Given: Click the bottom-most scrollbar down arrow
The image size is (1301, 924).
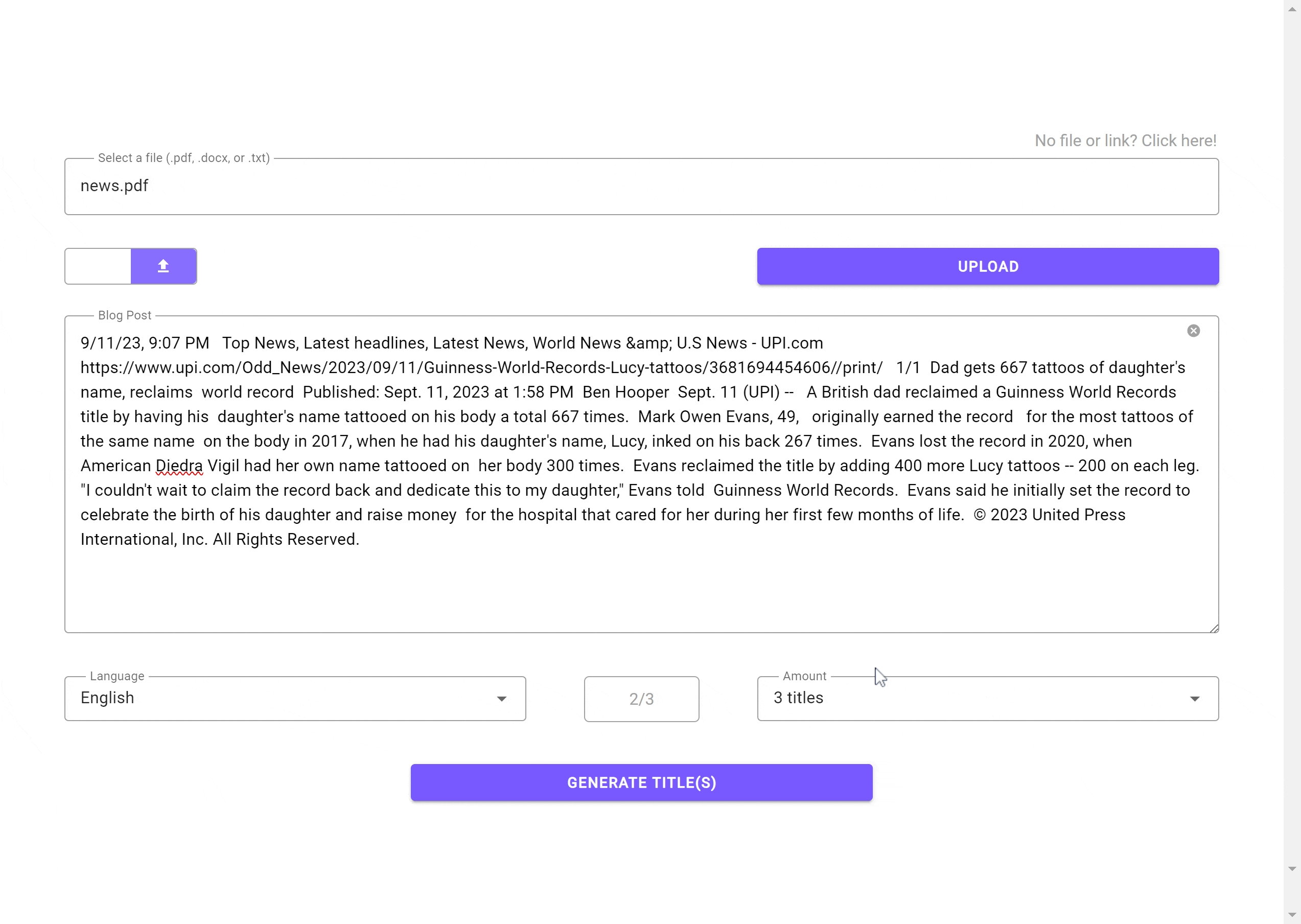Looking at the screenshot, I should click(x=1291, y=914).
